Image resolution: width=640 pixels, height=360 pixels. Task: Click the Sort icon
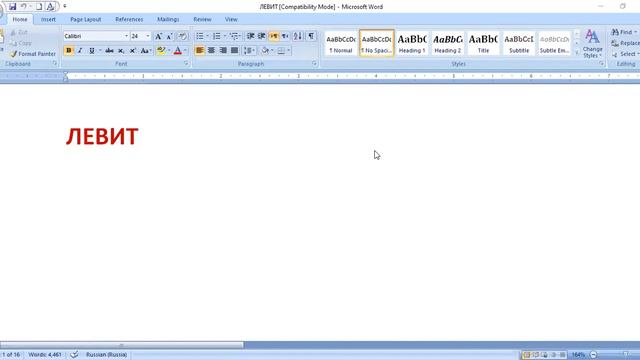298,36
